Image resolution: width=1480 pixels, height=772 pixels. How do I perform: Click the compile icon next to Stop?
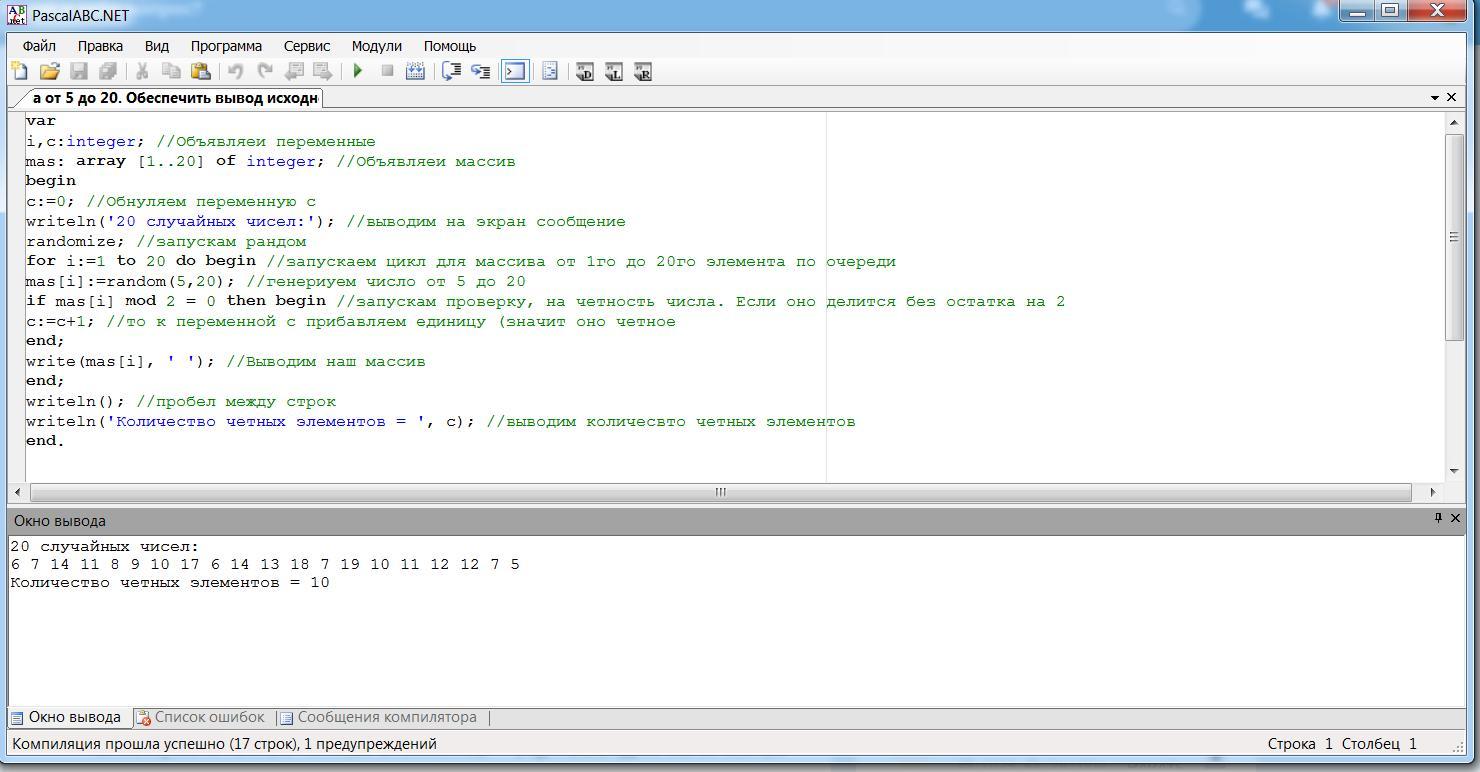pyautogui.click(x=416, y=71)
